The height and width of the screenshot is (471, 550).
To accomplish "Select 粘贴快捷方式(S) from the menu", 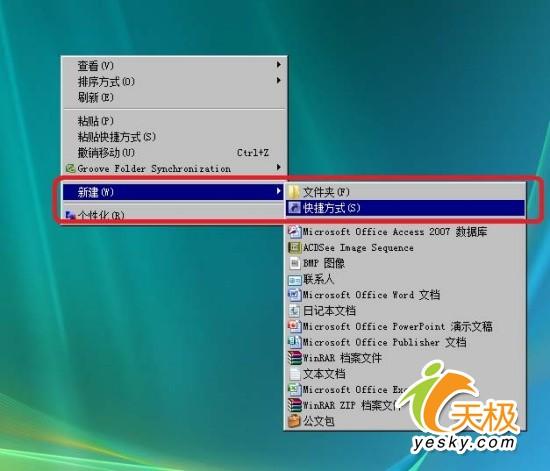I will [x=174, y=137].
